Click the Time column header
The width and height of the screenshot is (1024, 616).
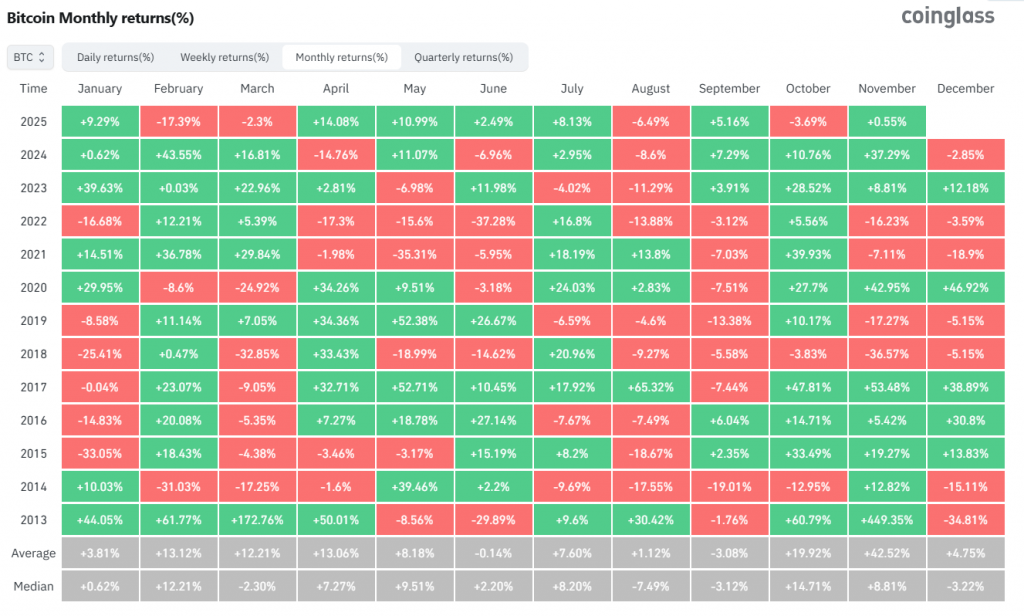pos(33,88)
